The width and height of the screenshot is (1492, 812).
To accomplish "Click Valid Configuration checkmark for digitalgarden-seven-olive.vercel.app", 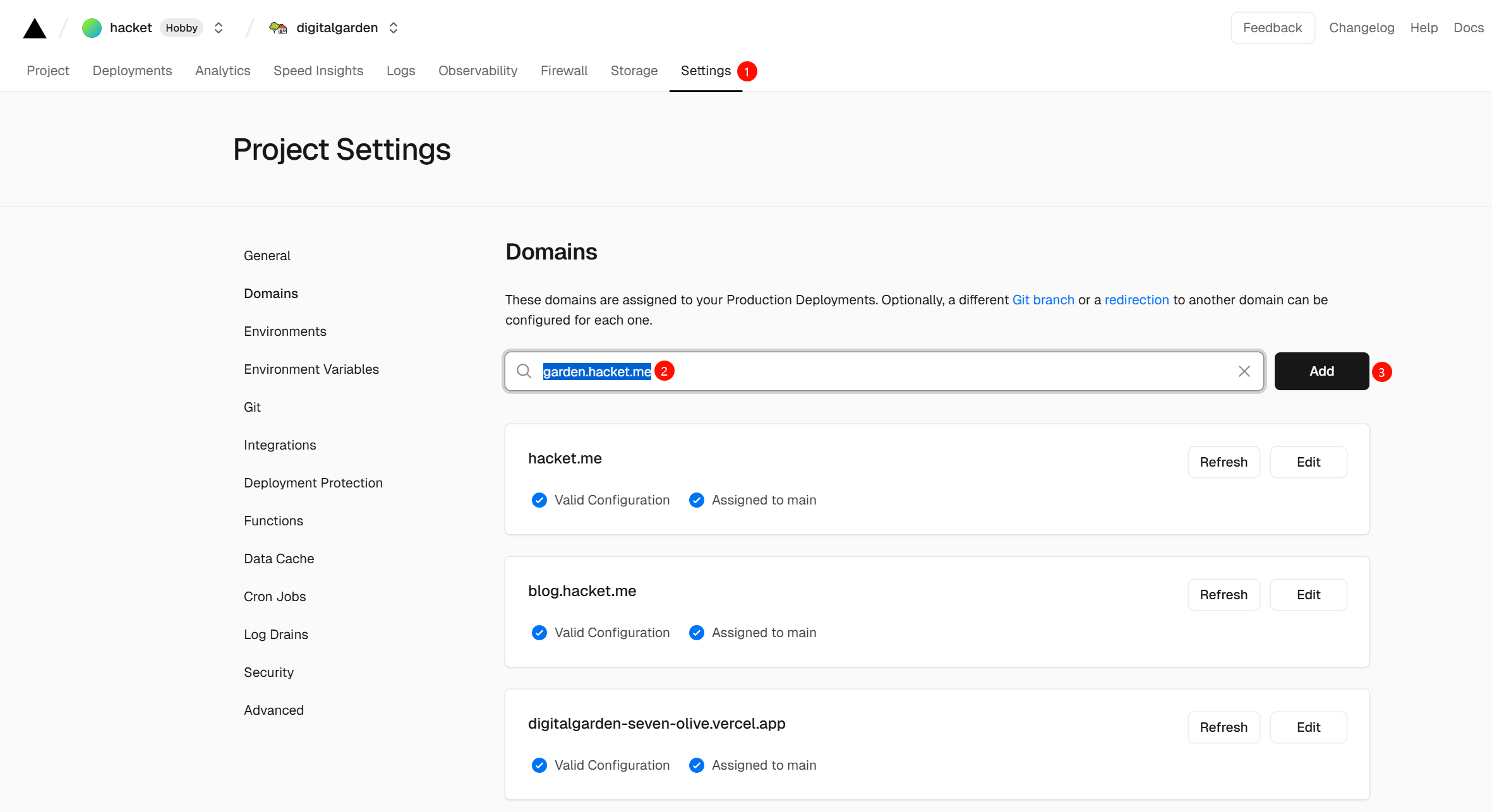I will (539, 765).
